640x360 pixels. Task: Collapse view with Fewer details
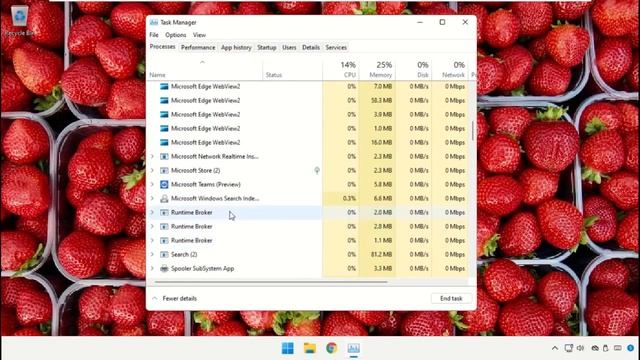(175, 298)
